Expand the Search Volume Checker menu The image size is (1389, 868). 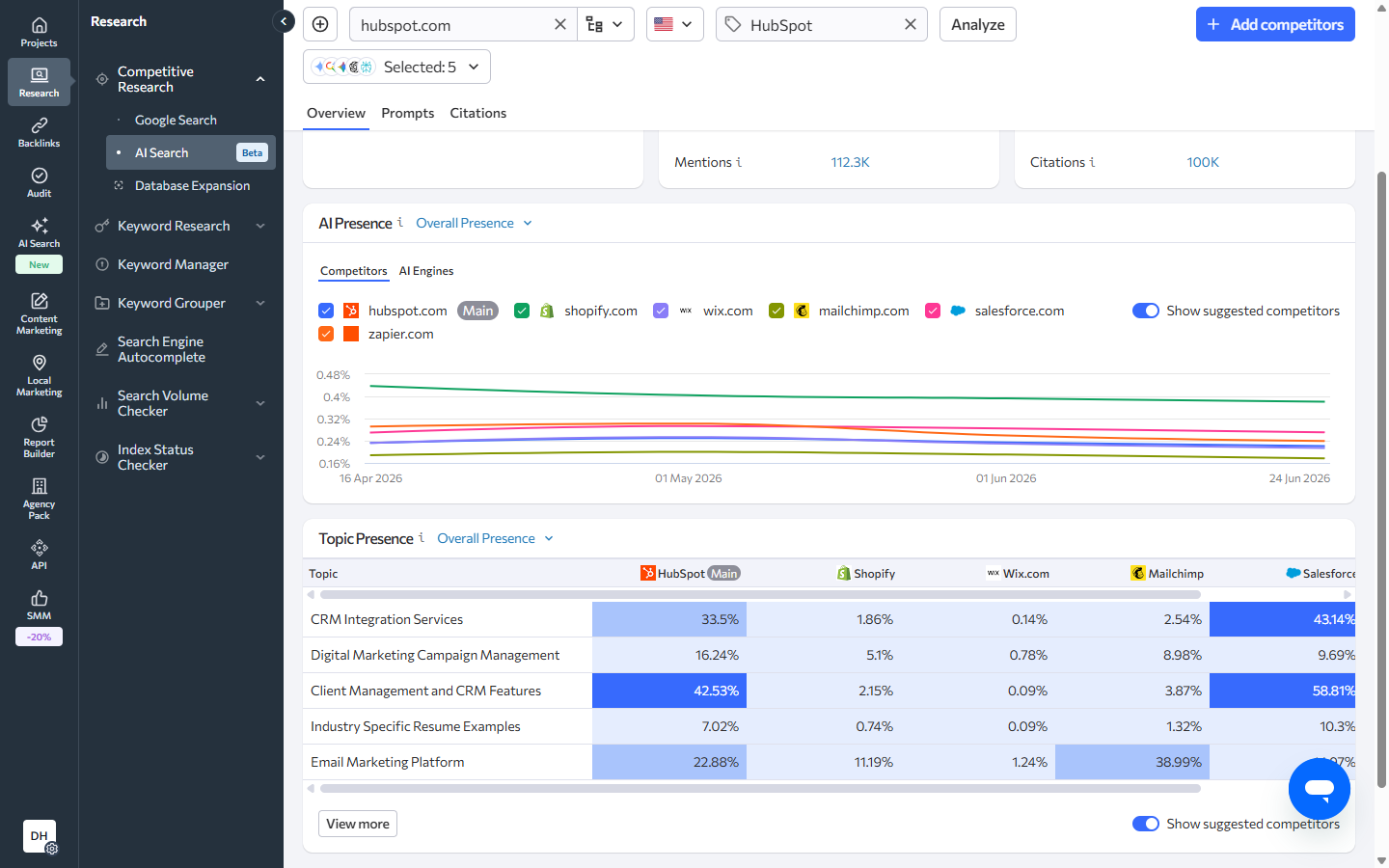tap(260, 403)
